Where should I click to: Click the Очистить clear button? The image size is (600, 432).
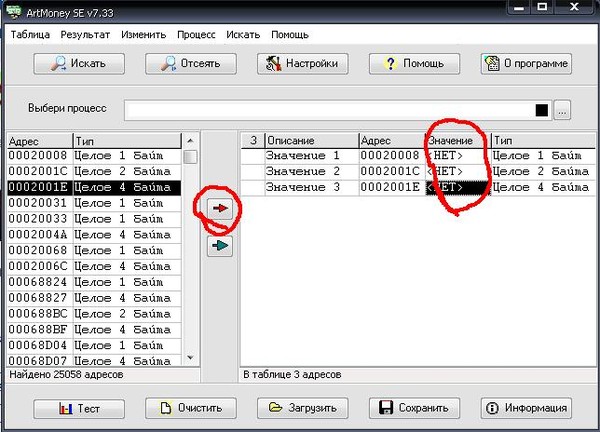[x=191, y=408]
